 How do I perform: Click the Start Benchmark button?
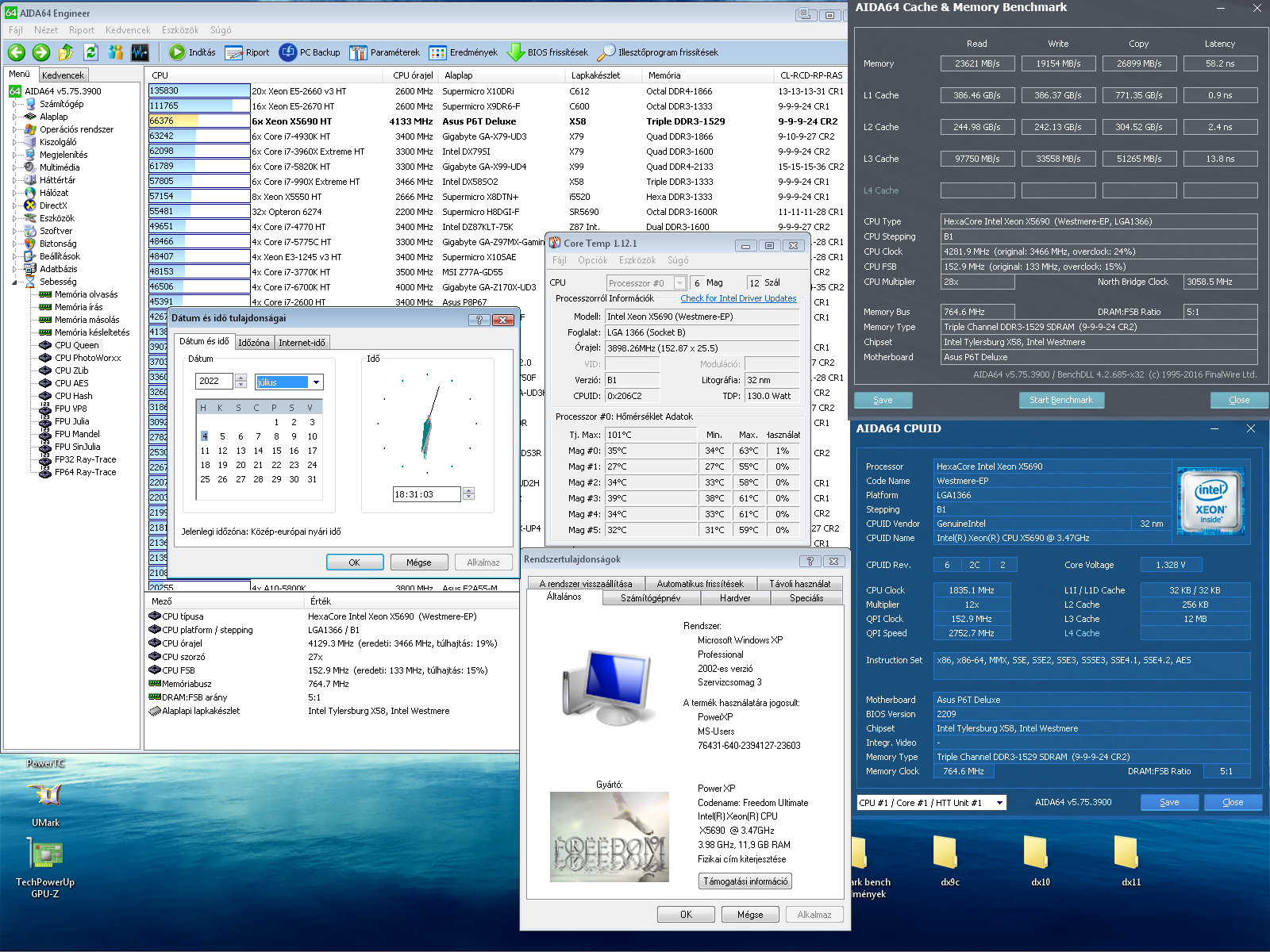click(1061, 400)
